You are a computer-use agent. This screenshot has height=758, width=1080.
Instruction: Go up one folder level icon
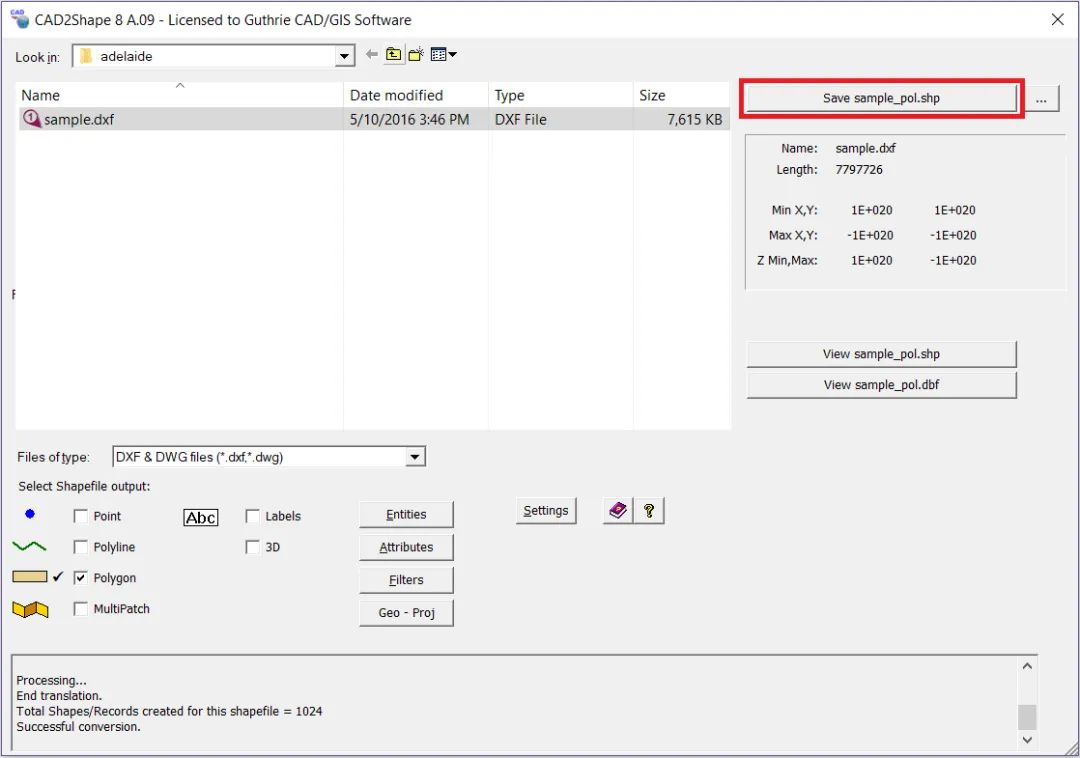pyautogui.click(x=393, y=54)
